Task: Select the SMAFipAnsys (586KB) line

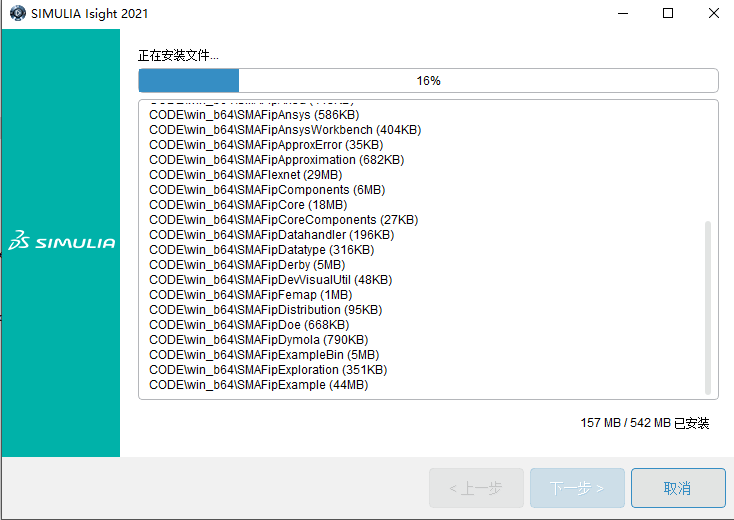Action: pyautogui.click(x=254, y=115)
